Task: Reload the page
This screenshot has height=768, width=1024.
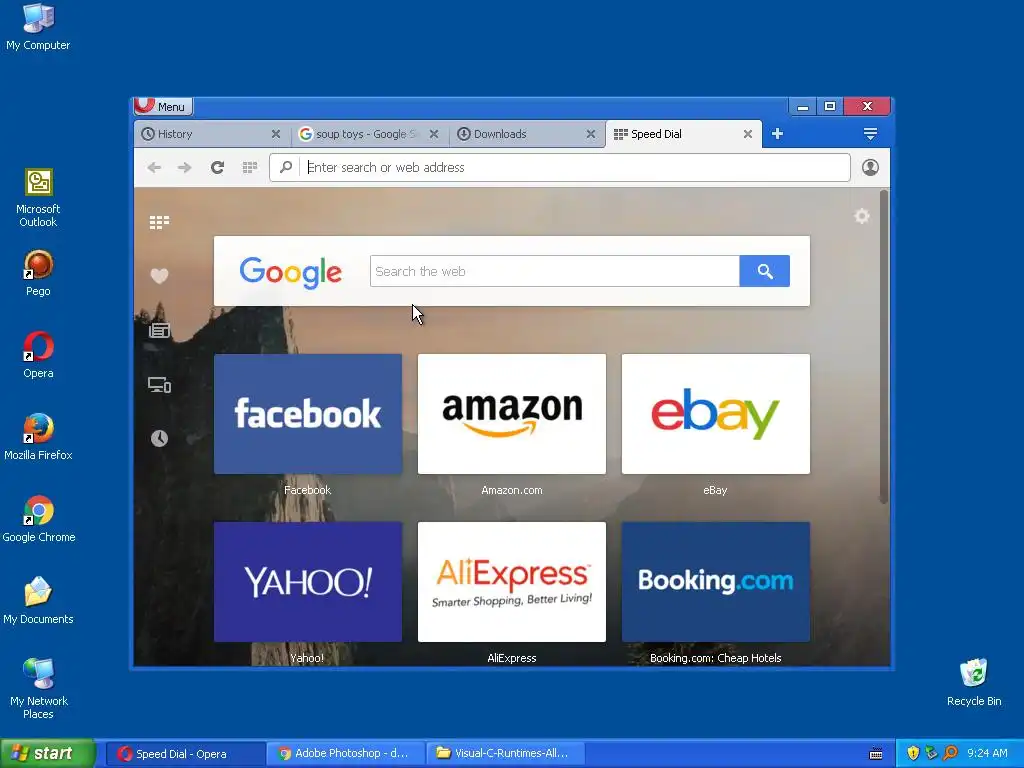Action: click(x=217, y=168)
